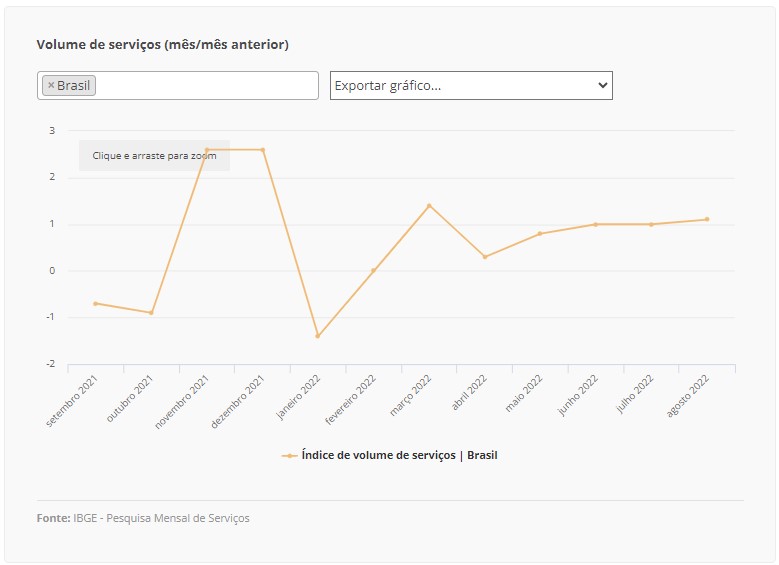Viewport: 779px width, 565px height.
Task: Click the junho 2022 data point
Action: pos(596,224)
